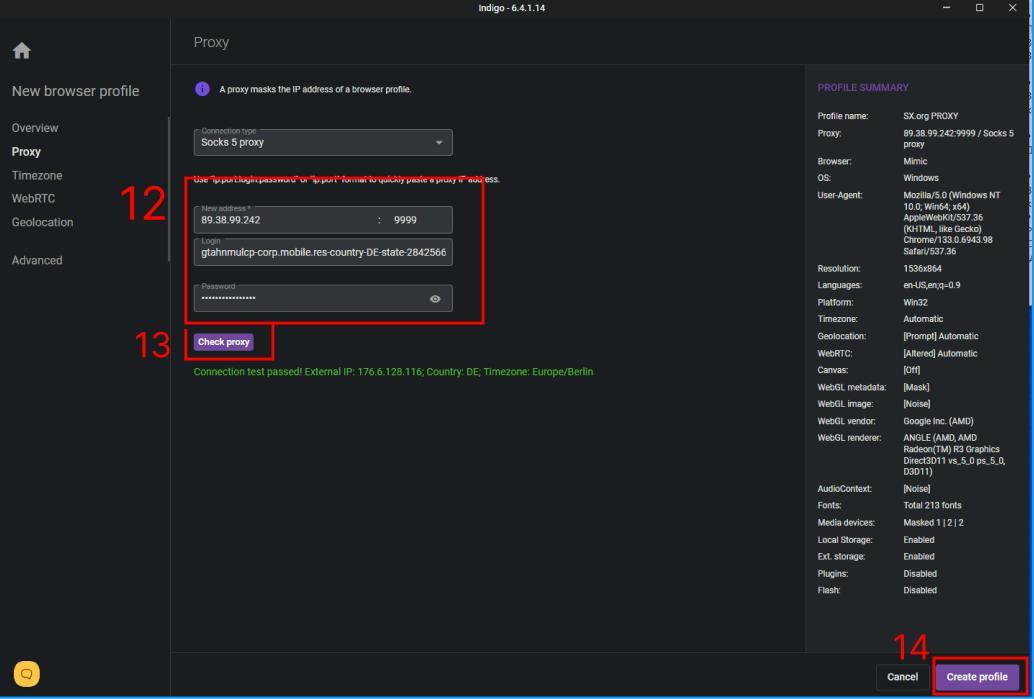1034x699 pixels.
Task: Navigate to Geolocation settings
Action: click(x=42, y=222)
